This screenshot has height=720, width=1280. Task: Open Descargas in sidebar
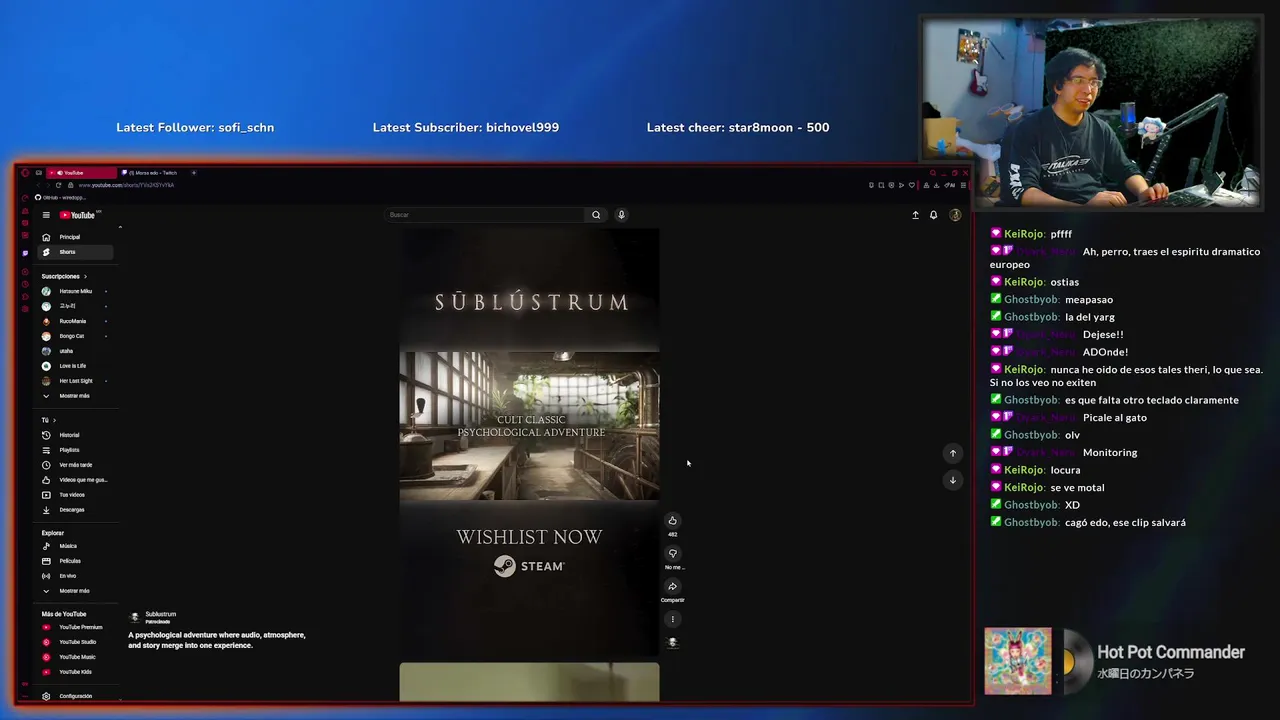[x=77, y=510]
